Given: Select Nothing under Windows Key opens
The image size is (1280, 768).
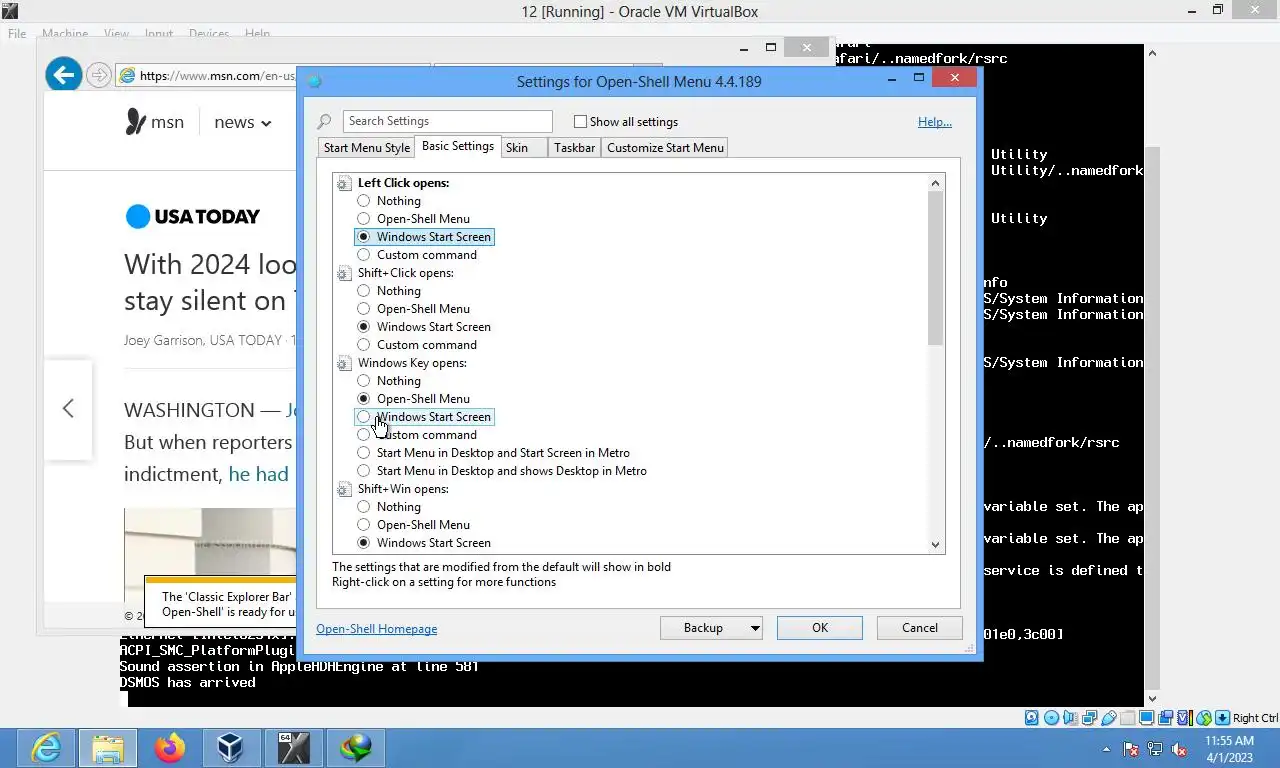Looking at the screenshot, I should (x=364, y=381).
